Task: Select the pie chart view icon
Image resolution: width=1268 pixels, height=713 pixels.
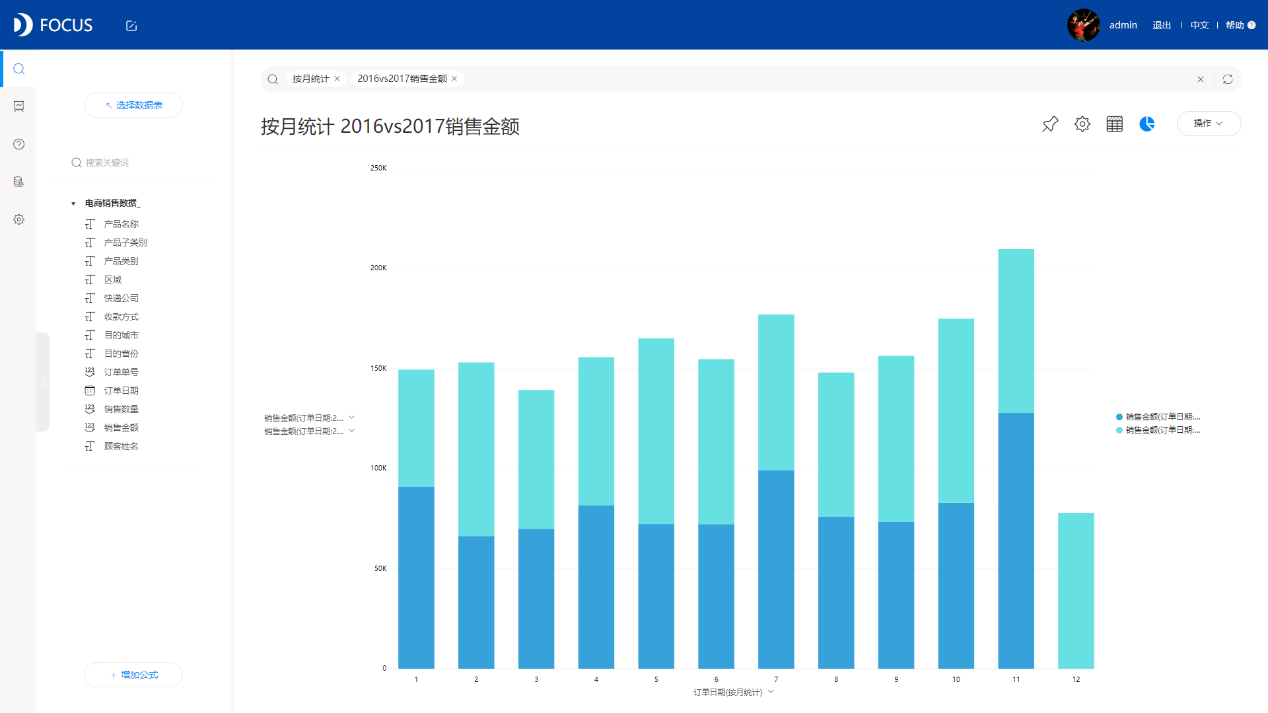Action: coord(1147,124)
